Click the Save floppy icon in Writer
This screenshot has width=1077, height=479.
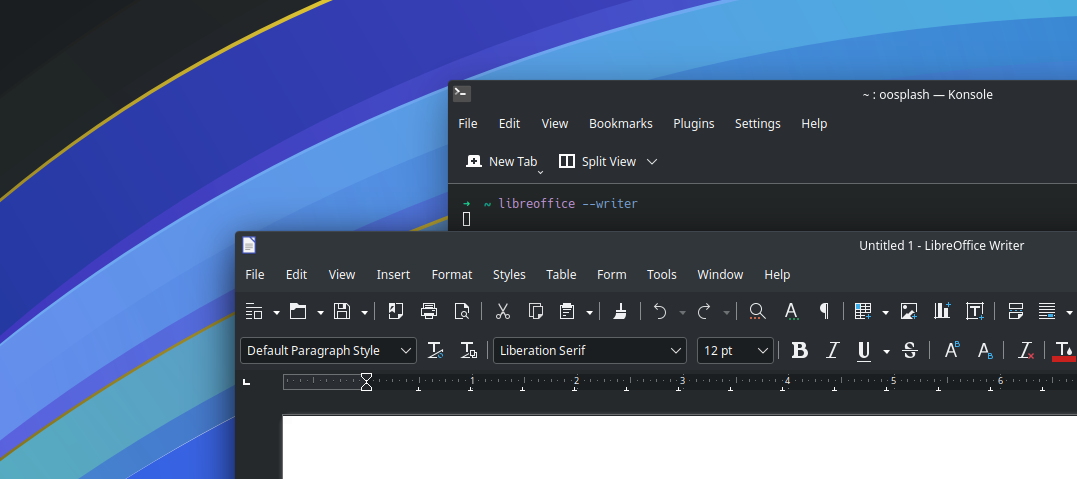coord(342,311)
